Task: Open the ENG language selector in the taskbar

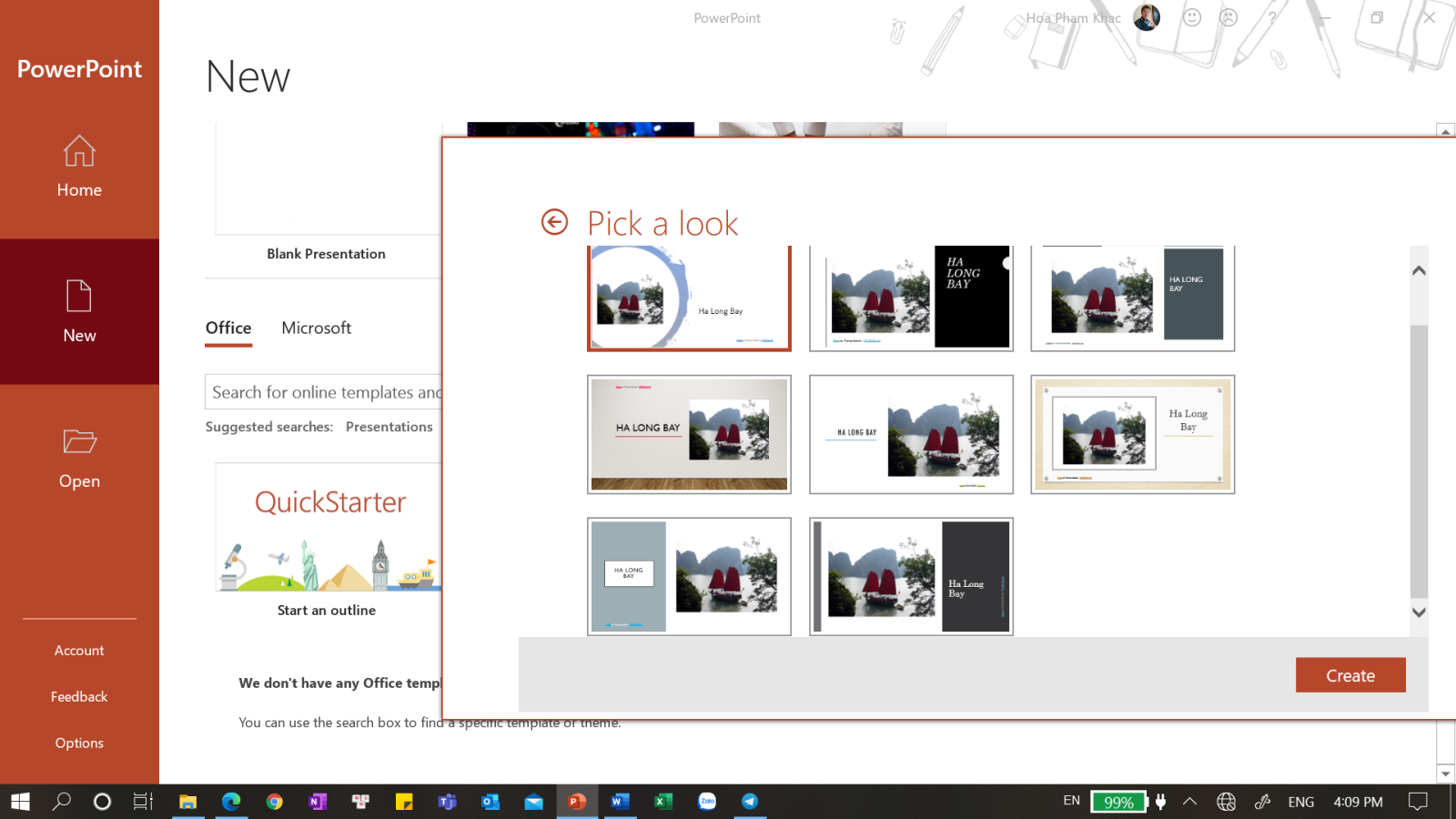Action: point(1301,802)
